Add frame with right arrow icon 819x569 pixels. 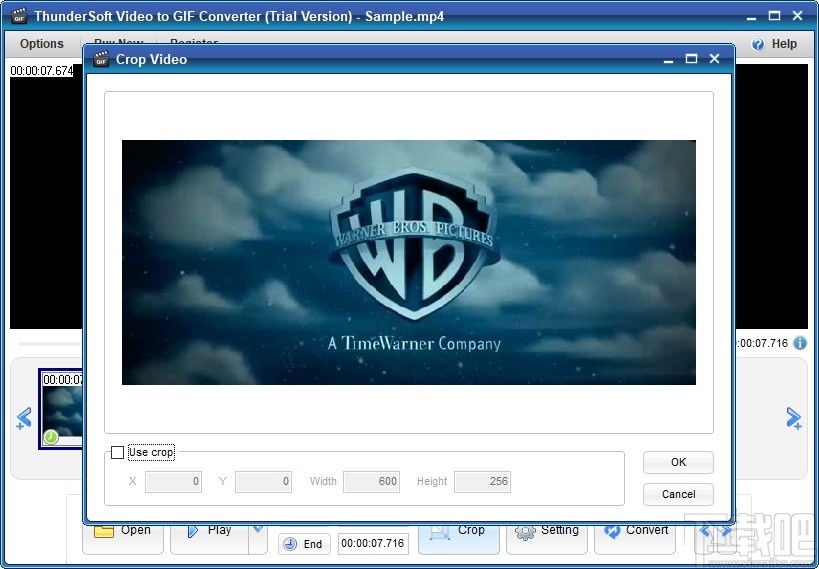(794, 418)
